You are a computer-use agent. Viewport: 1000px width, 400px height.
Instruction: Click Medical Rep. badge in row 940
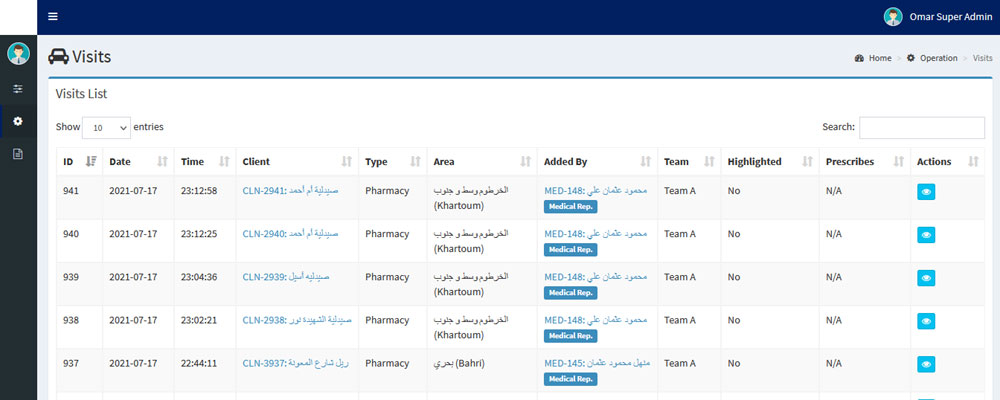[x=570, y=249]
